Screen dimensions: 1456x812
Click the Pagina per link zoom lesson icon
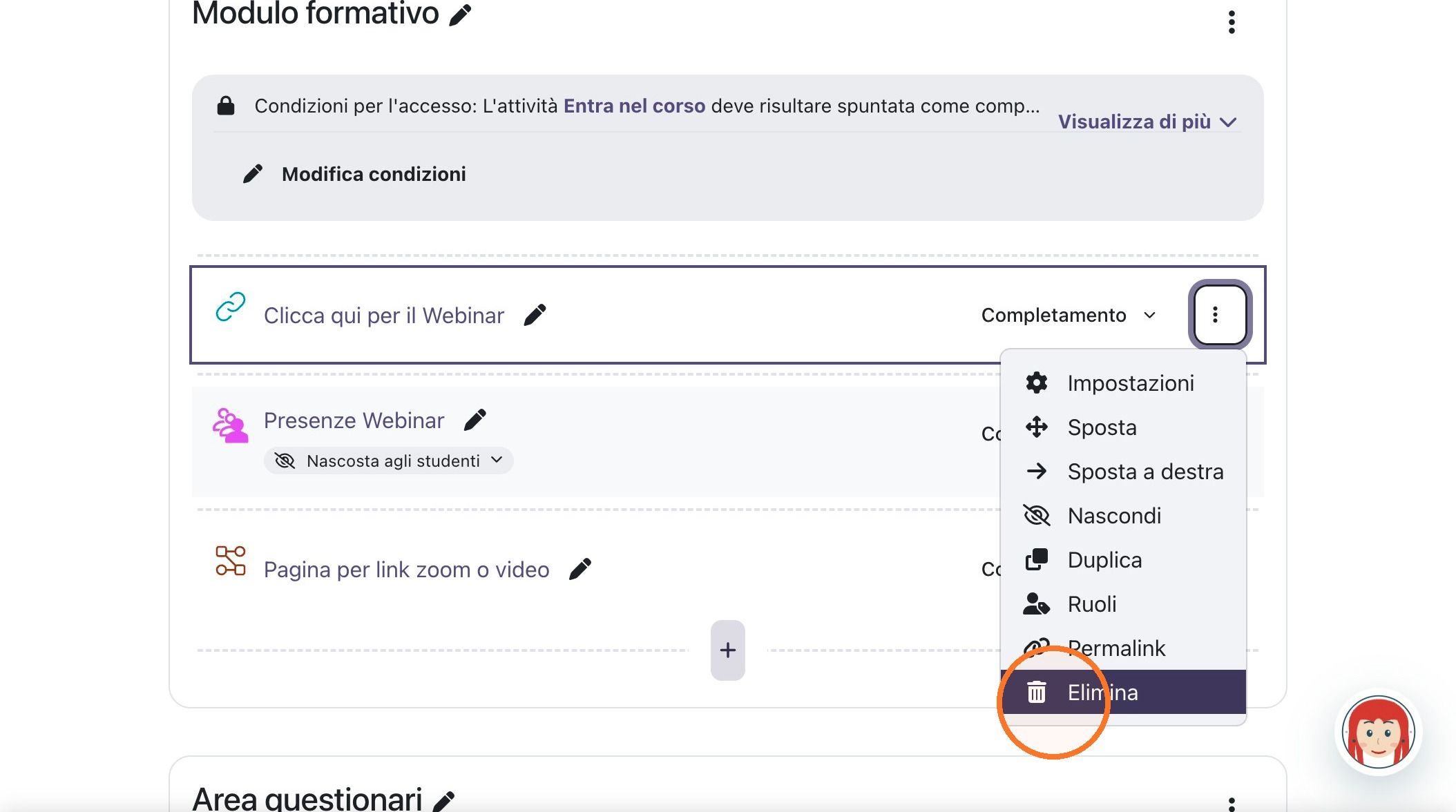point(231,561)
